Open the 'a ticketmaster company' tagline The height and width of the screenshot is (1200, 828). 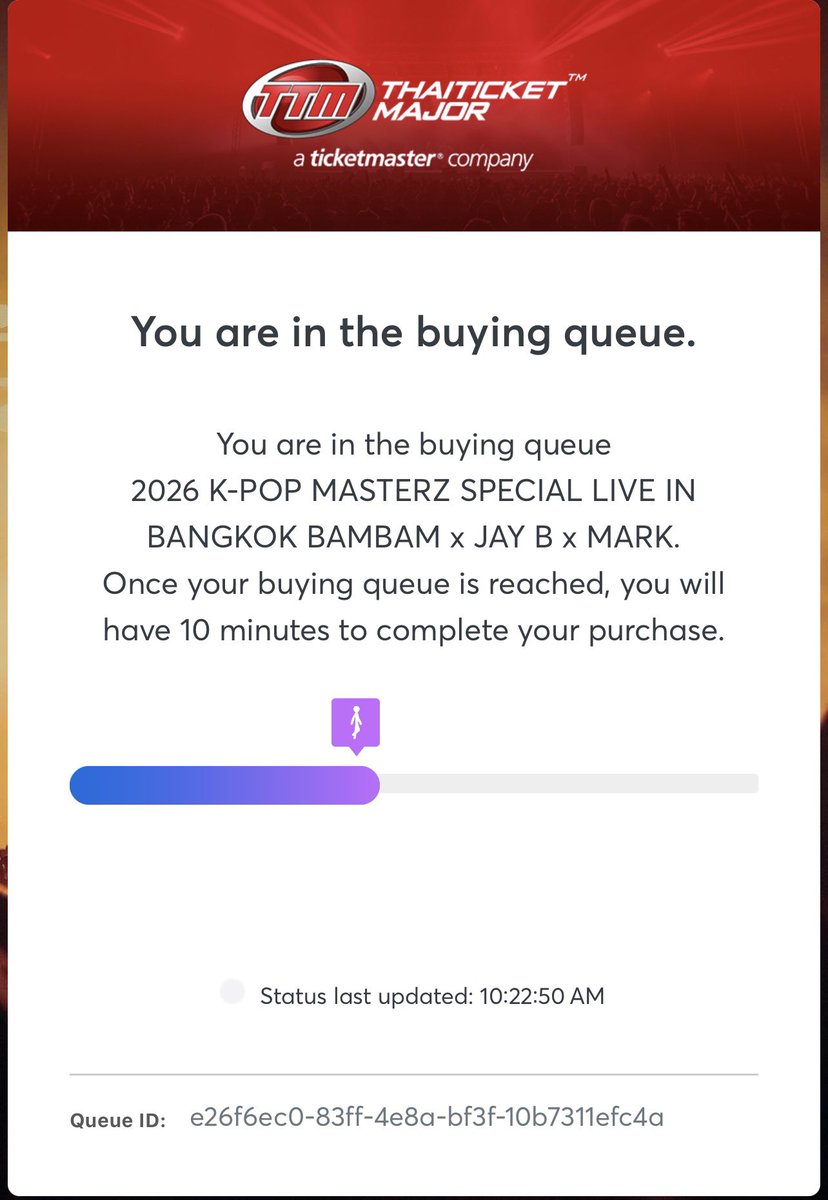click(x=413, y=158)
